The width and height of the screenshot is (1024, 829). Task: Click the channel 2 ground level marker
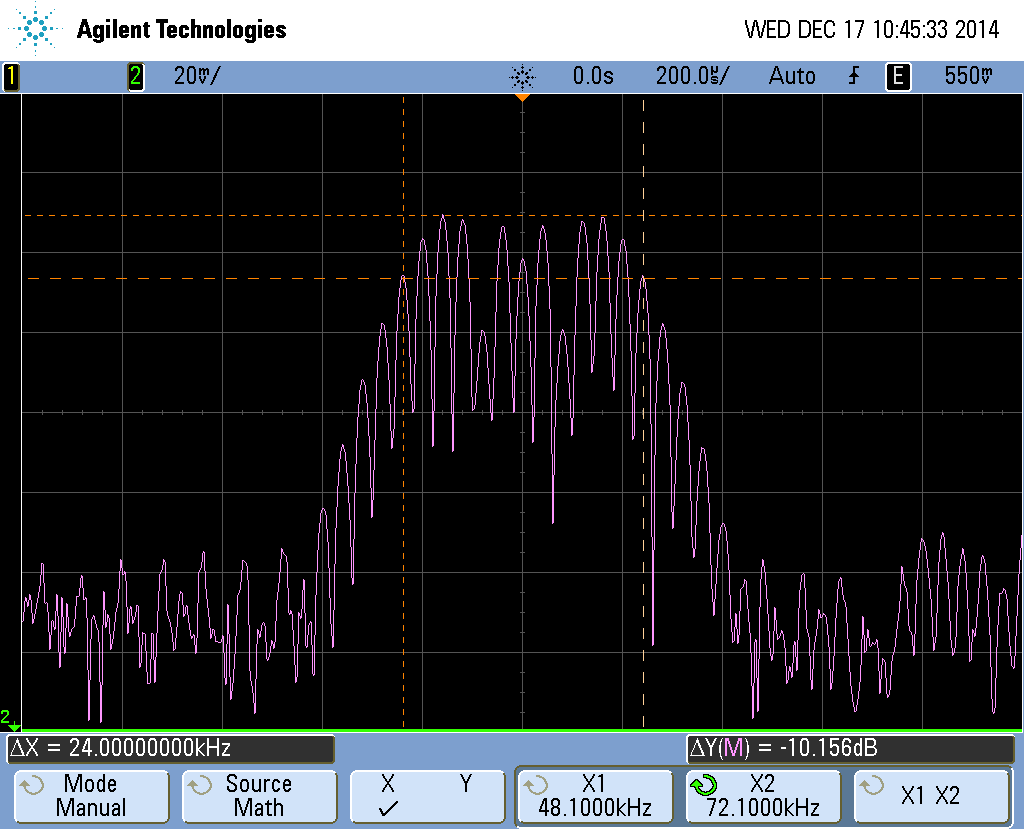[9, 719]
